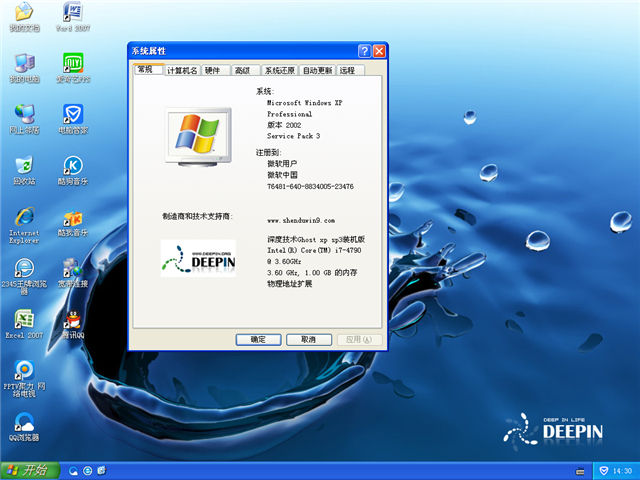Close the 系统属性 dialog with X
The height and width of the screenshot is (480, 640).
(379, 51)
